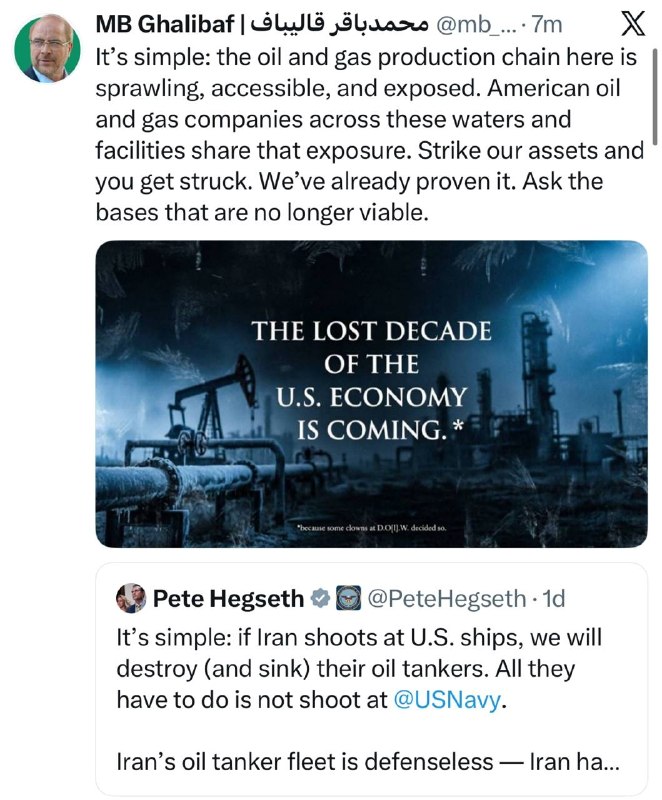The width and height of the screenshot is (662, 800).
Task: Open the @mb_... handle of Ghalibaf
Action: click(x=475, y=24)
